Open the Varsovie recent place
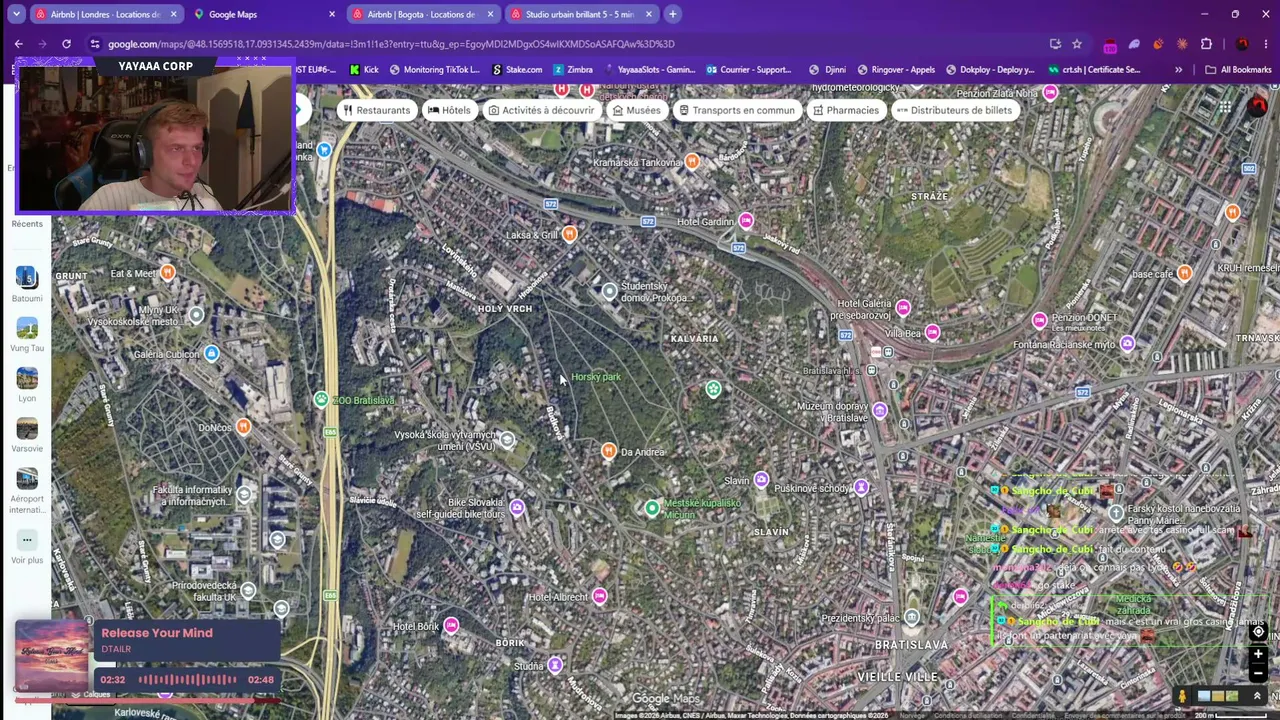Image resolution: width=1280 pixels, height=720 pixels. [x=27, y=435]
